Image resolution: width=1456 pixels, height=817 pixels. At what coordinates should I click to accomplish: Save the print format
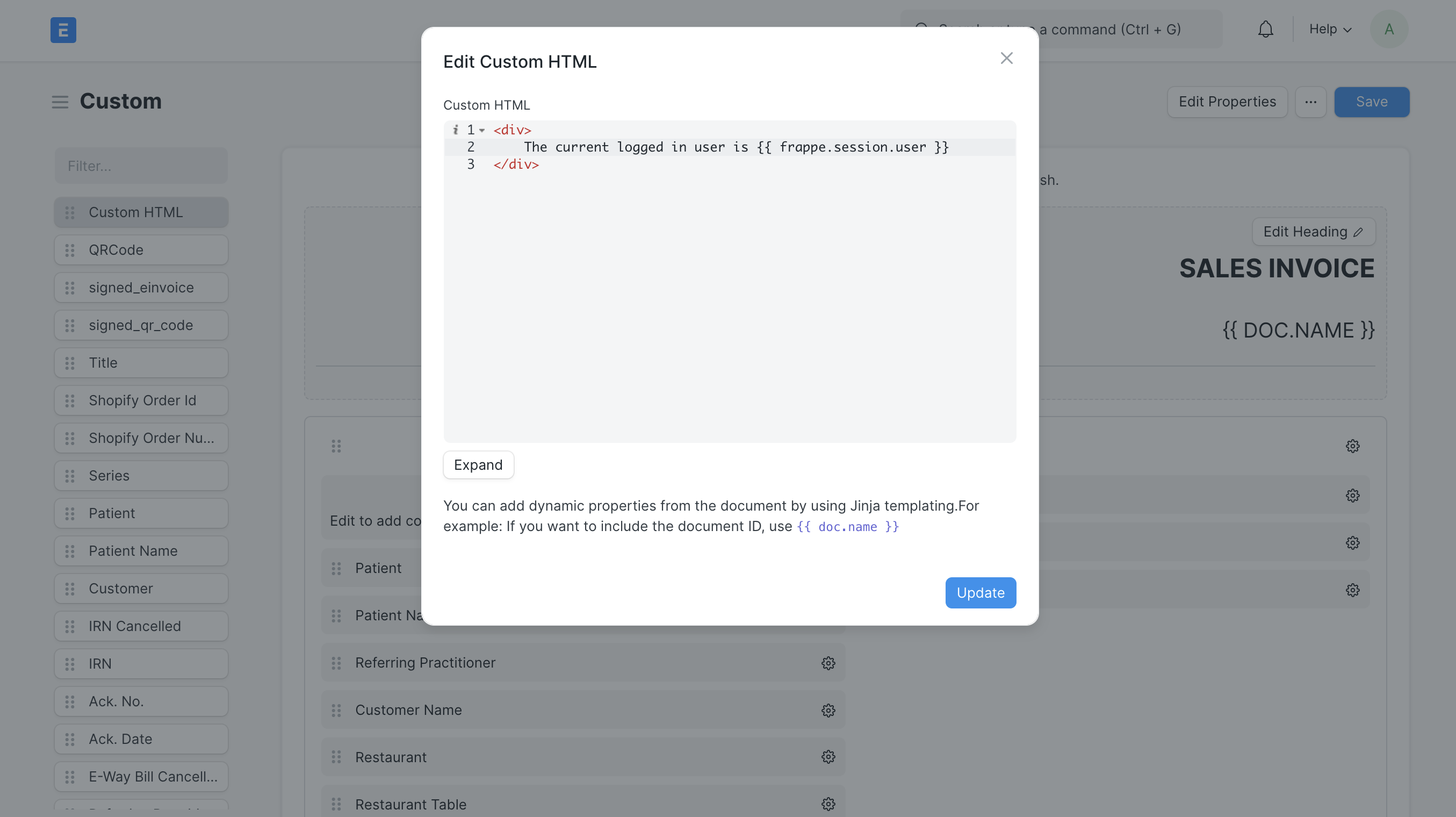1371,102
